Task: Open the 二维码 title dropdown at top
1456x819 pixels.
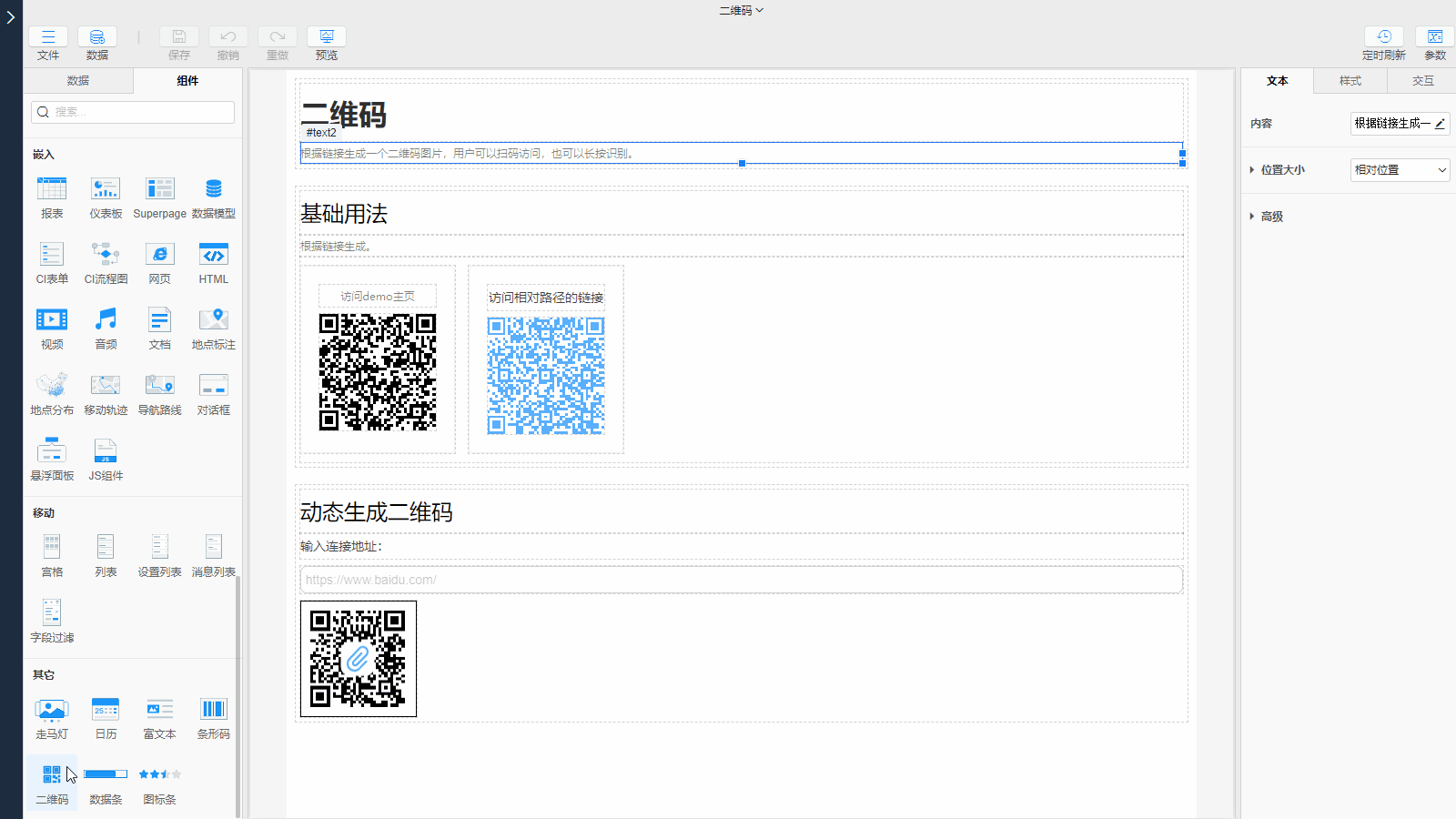Action: (x=741, y=11)
